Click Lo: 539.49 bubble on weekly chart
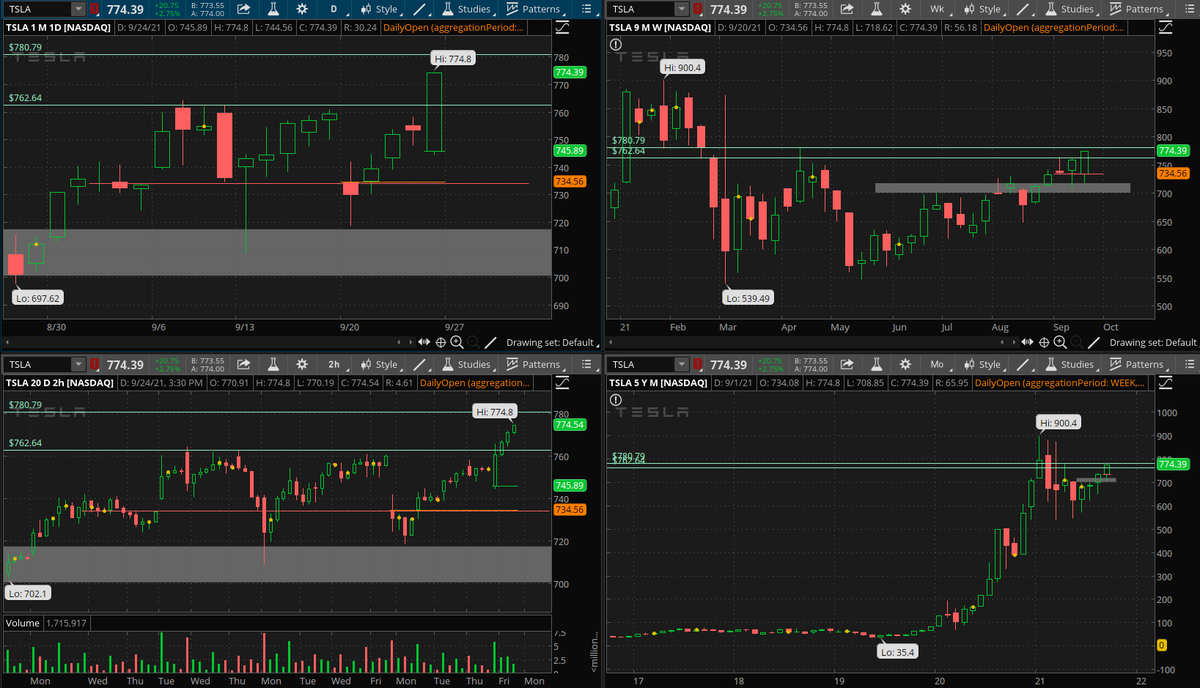This screenshot has width=1200, height=688. (747, 297)
